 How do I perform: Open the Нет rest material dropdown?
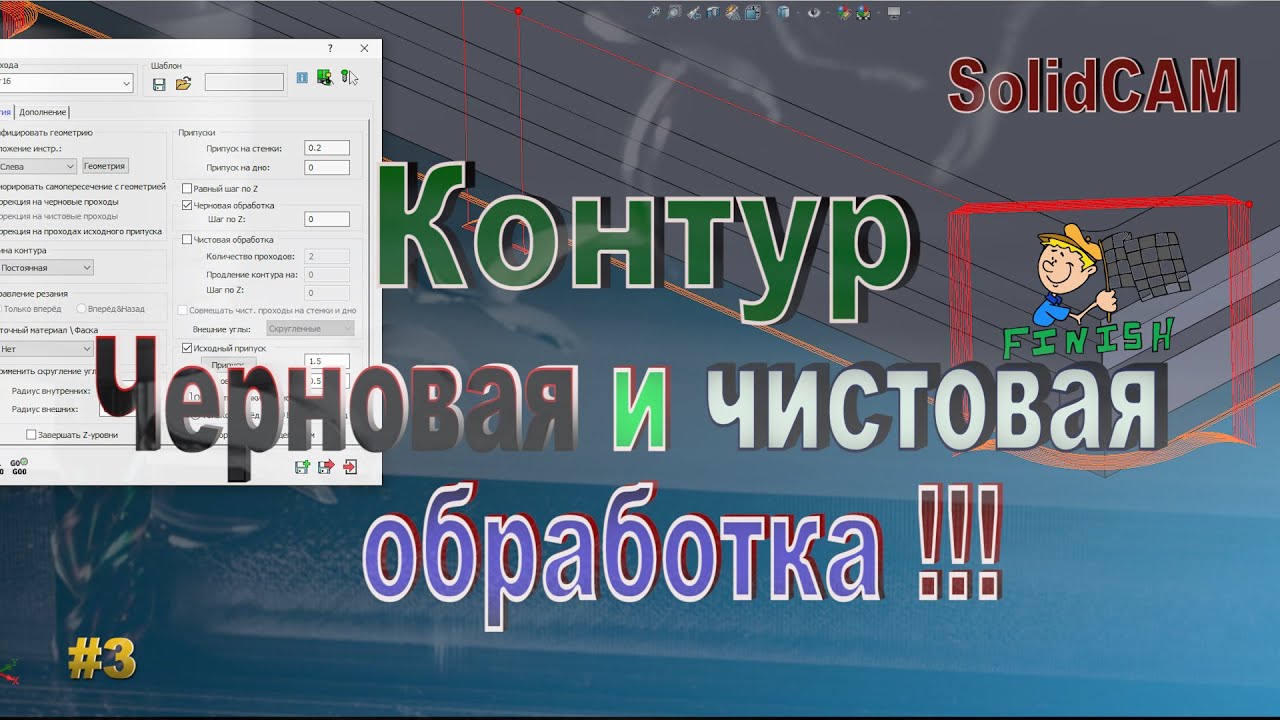click(46, 349)
